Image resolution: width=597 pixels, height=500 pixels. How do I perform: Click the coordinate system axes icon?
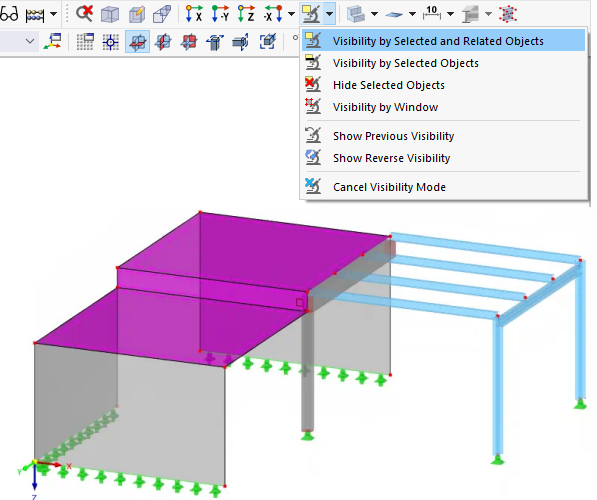pos(53,41)
